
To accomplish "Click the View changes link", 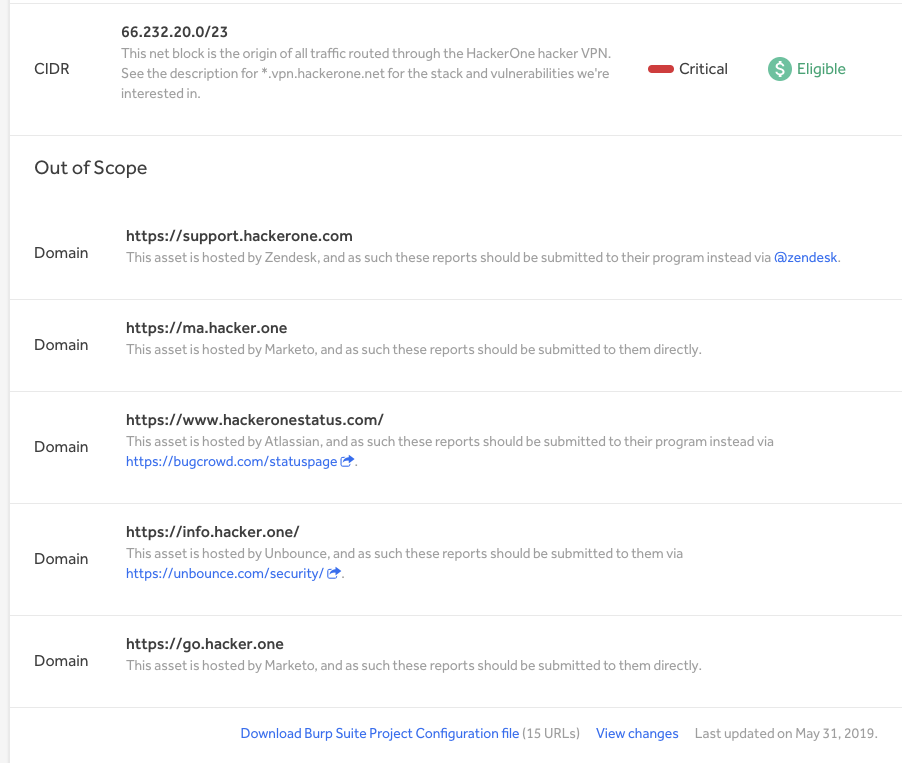I will tap(637, 734).
